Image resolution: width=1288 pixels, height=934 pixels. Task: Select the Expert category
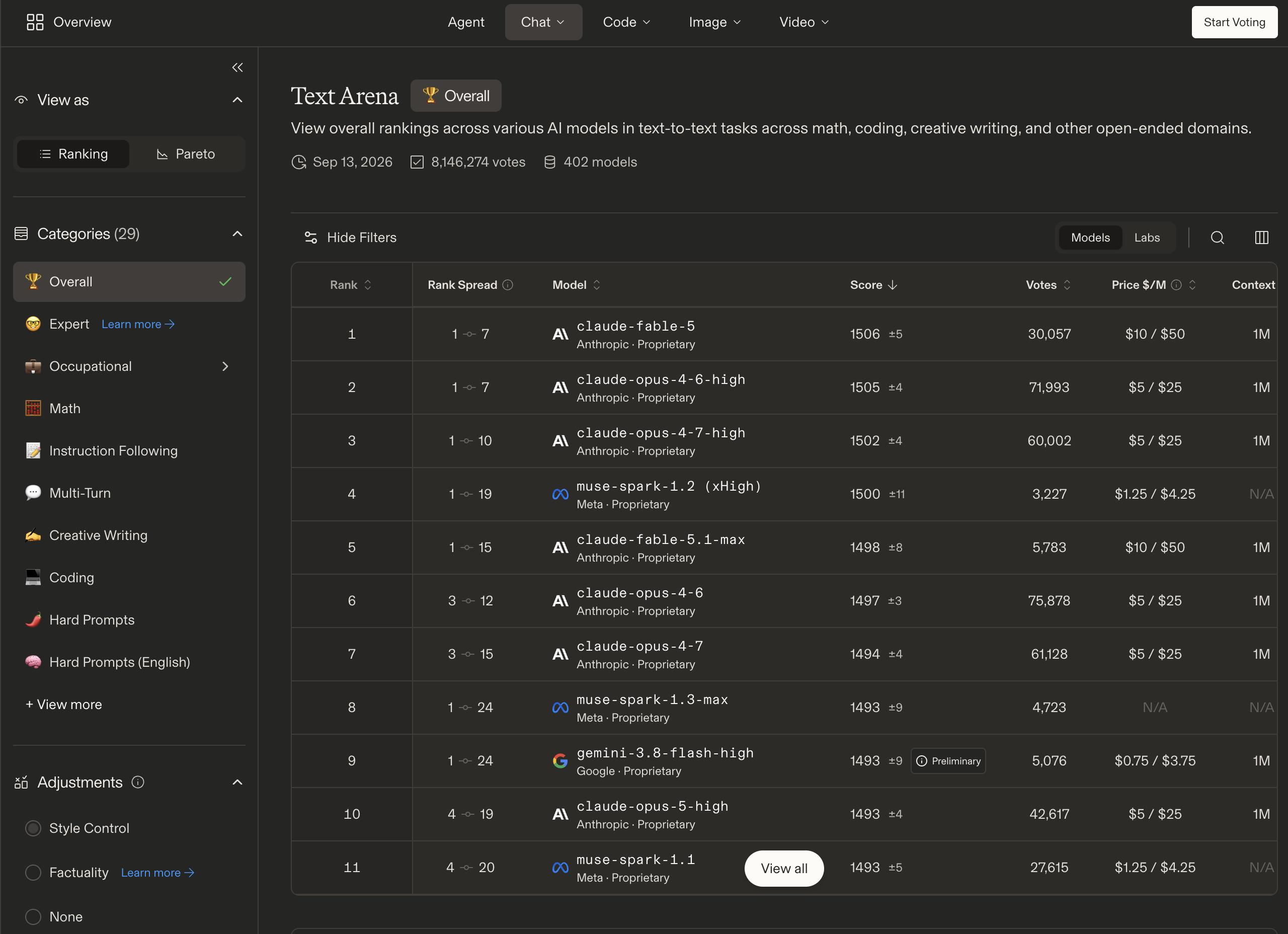click(69, 324)
